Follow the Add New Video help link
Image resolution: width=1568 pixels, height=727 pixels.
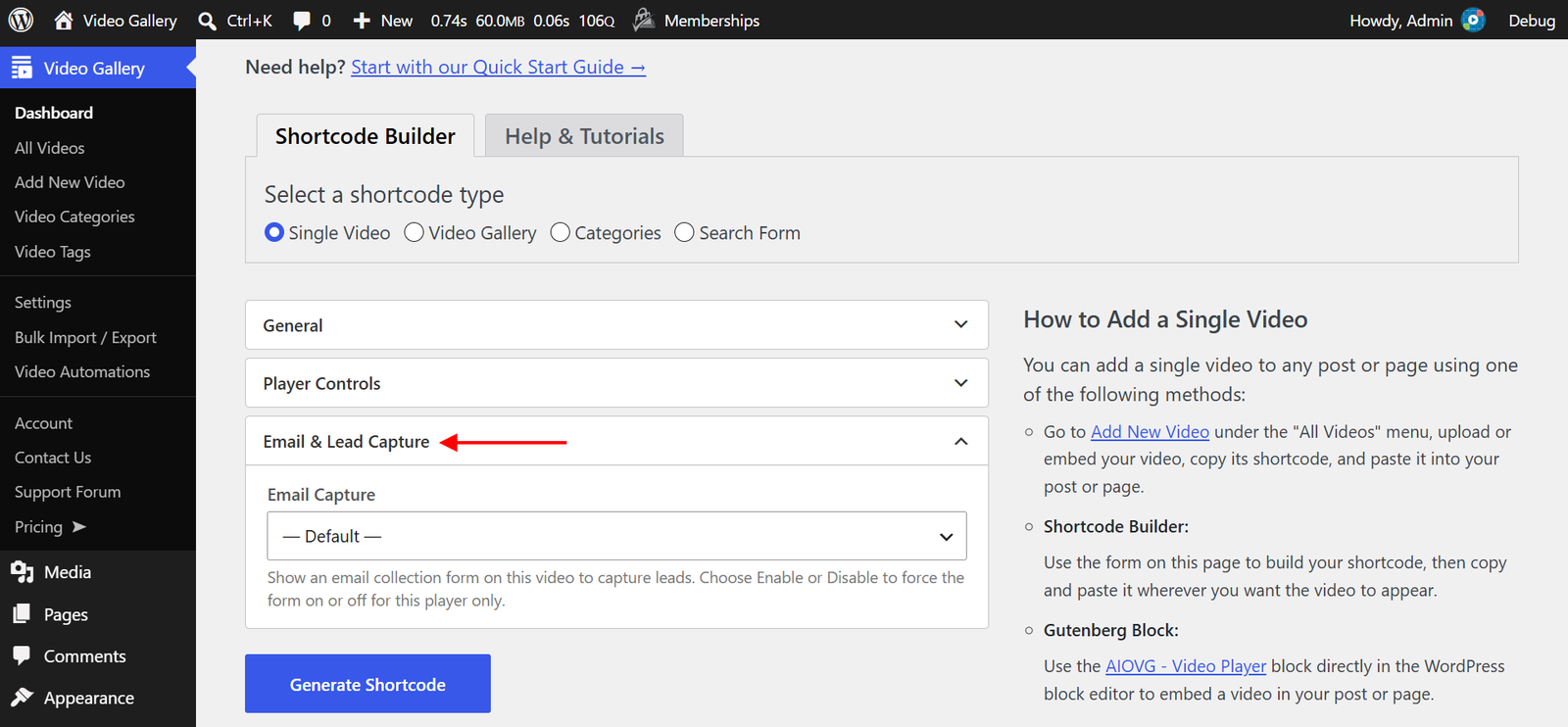click(x=1150, y=431)
